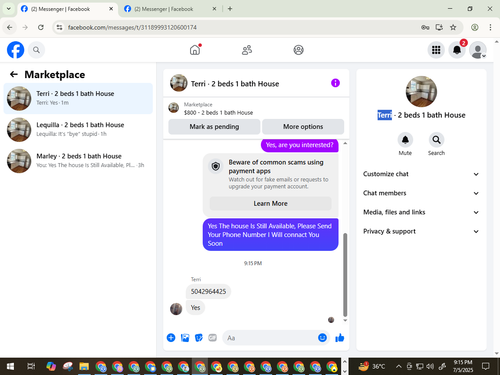
Task: Open the nine-dot Menu grid icon
Action: point(436,50)
